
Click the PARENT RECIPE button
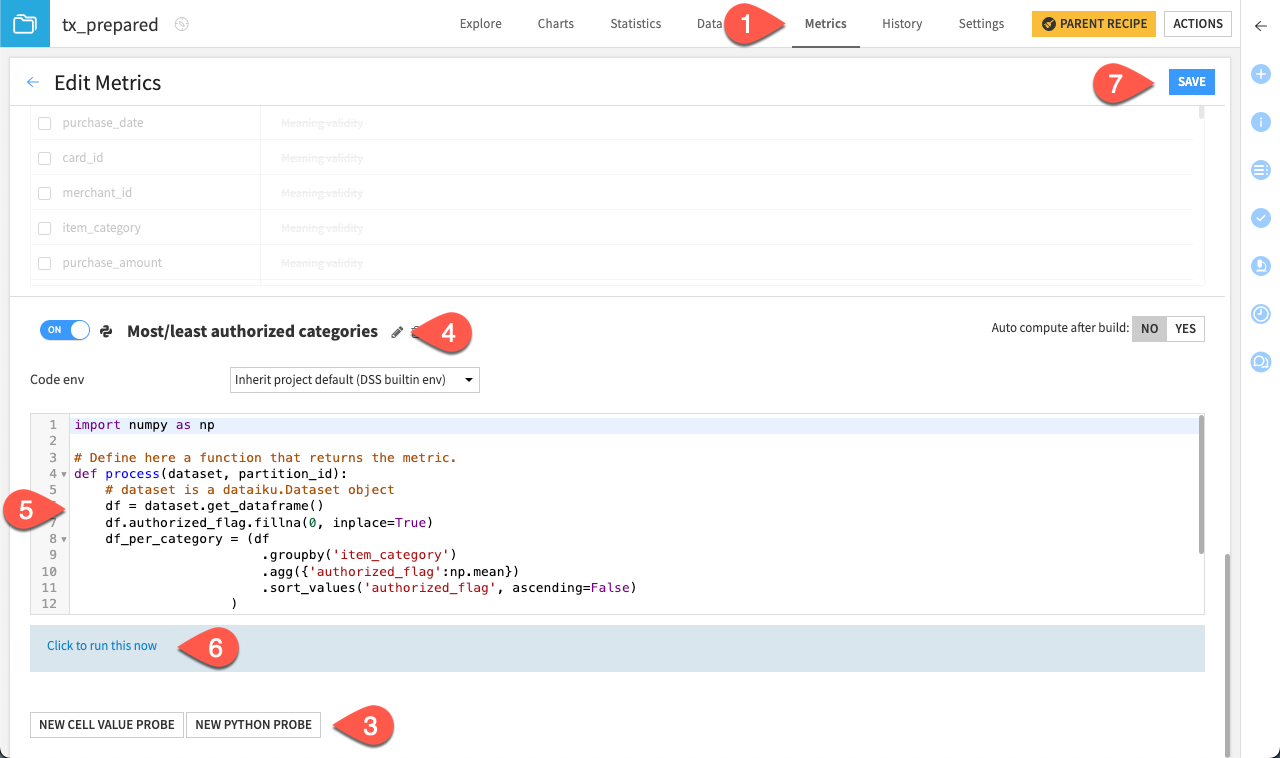tap(1093, 23)
